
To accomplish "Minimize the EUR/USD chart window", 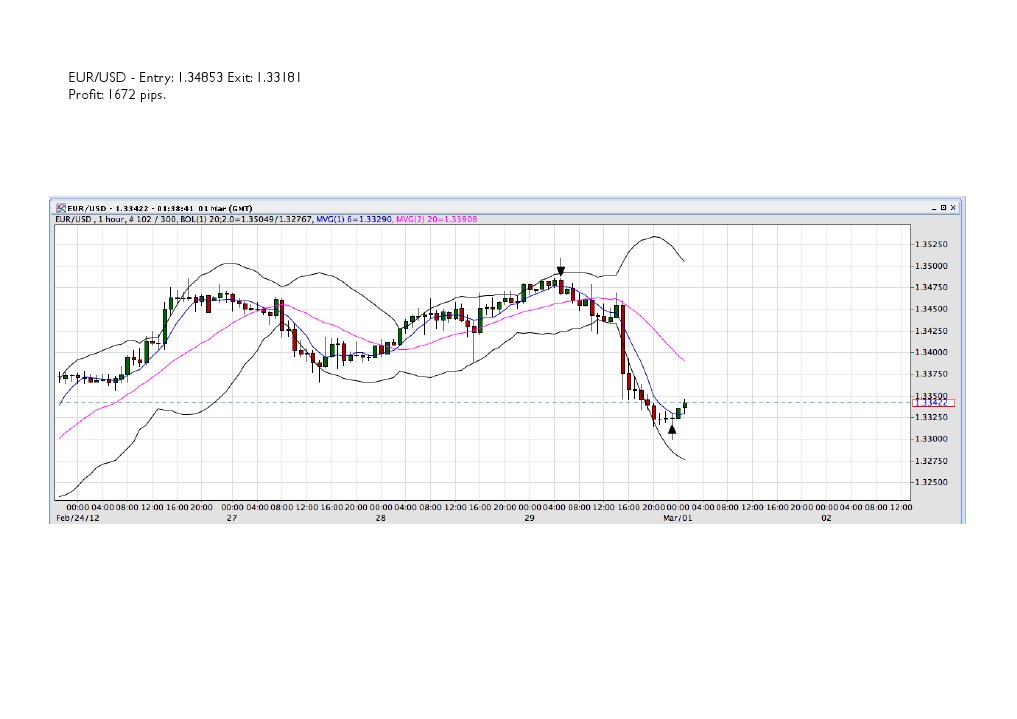I will point(934,208).
